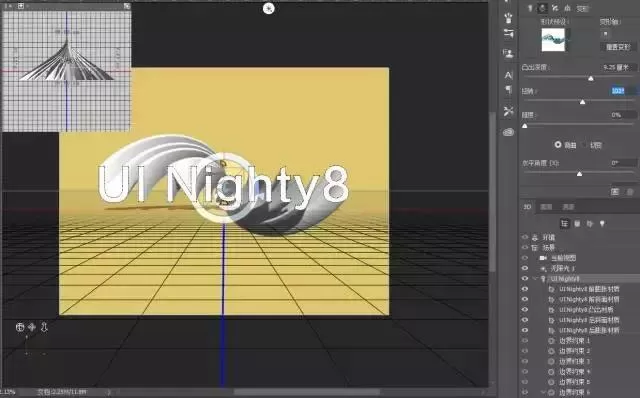Screen dimensions: 640x398
Task: Switch to the 通道 (Channels) tab
Action: [568, 207]
